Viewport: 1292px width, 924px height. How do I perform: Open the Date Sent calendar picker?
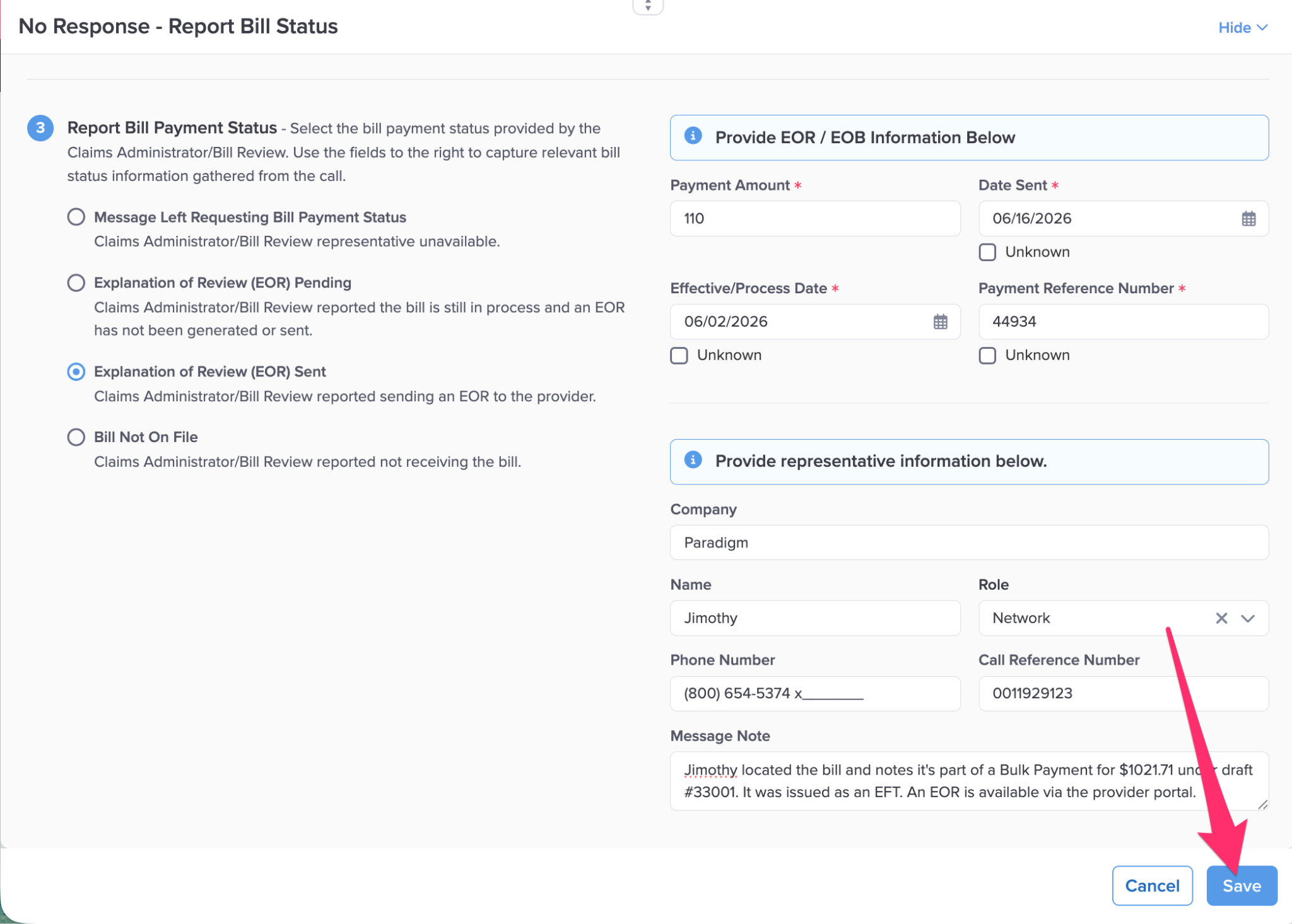point(1248,219)
